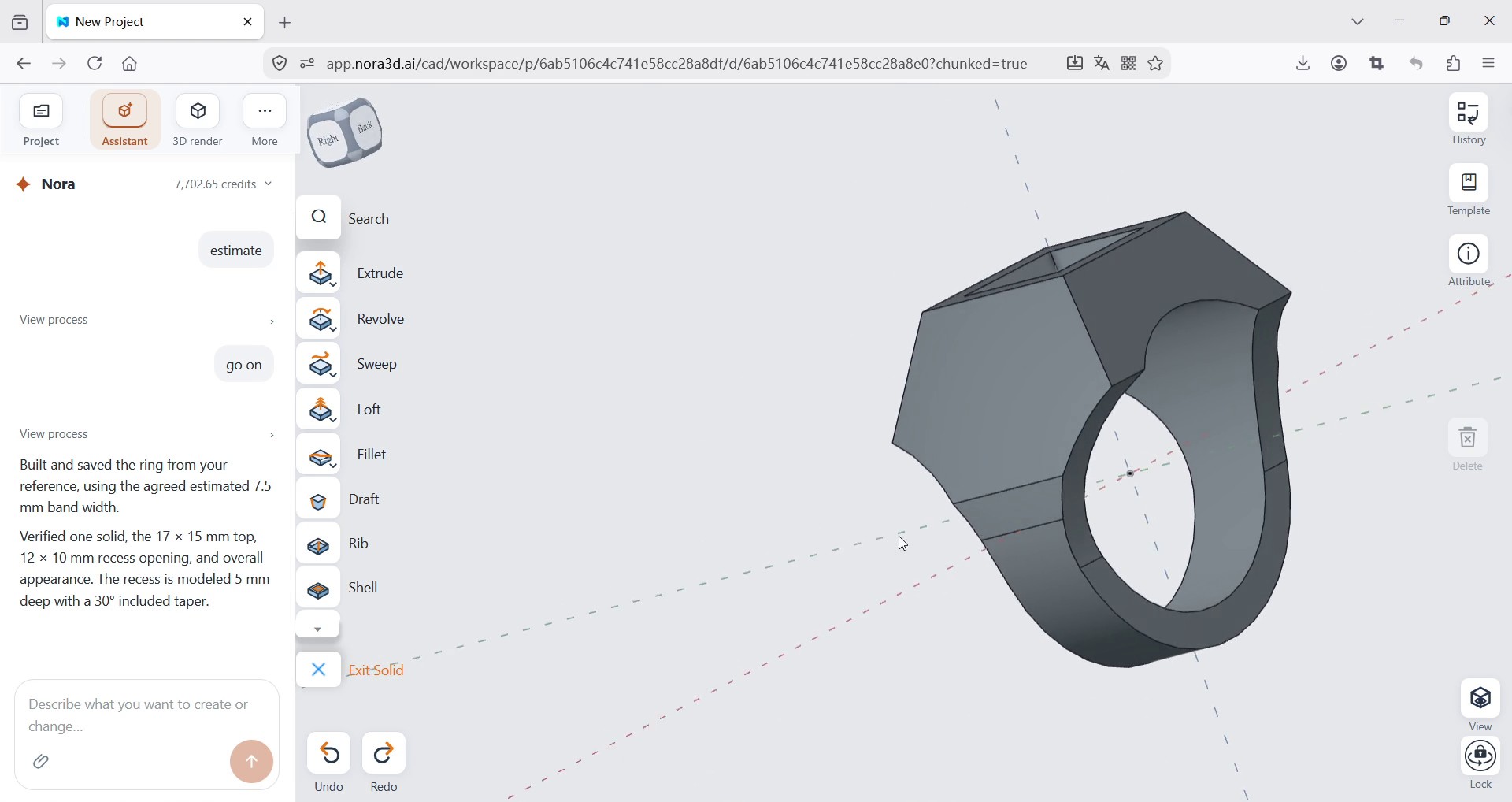Image resolution: width=1512 pixels, height=802 pixels.
Task: Expand first View process entry
Action: coord(146,321)
